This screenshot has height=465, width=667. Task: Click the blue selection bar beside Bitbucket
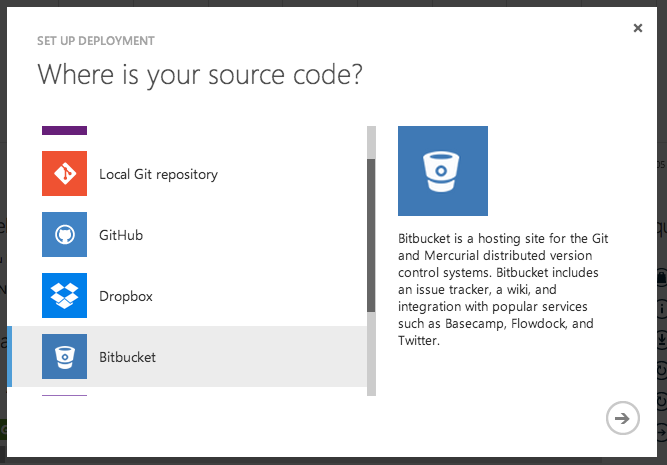tap(9, 357)
